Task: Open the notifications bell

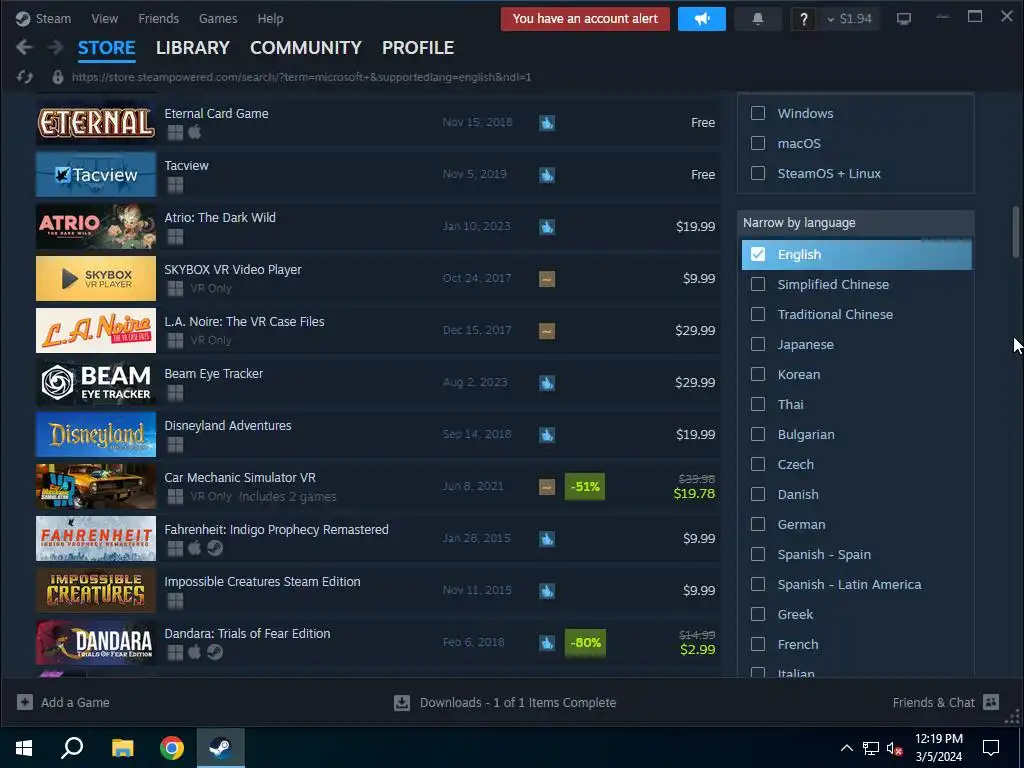Action: 758,19
